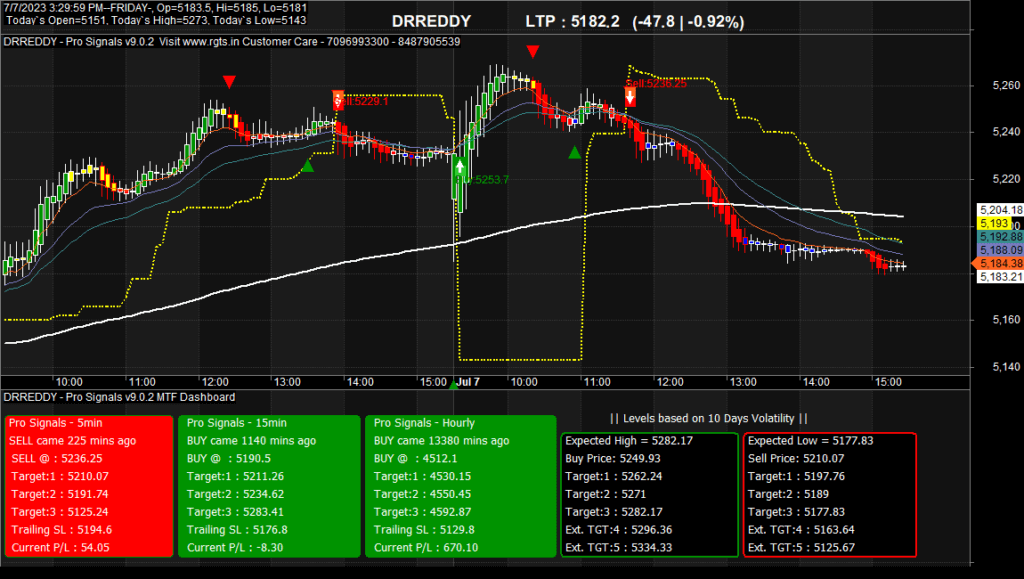Image resolution: width=1024 pixels, height=579 pixels.
Task: Click 'Target:2 : 5271' in the Expected High box
Action: pyautogui.click(x=605, y=494)
